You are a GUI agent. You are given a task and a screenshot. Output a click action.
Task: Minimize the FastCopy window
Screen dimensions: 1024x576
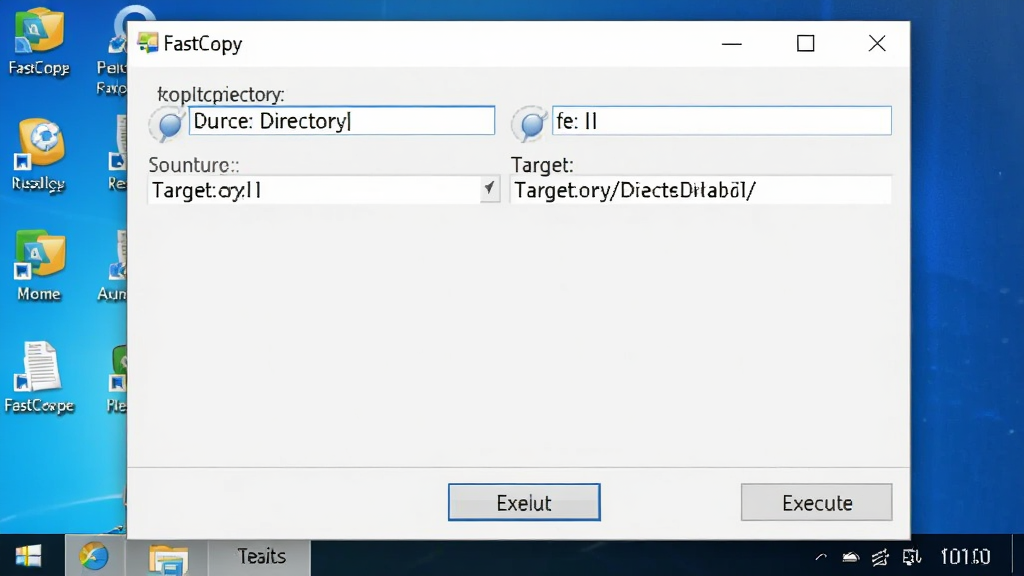(731, 44)
